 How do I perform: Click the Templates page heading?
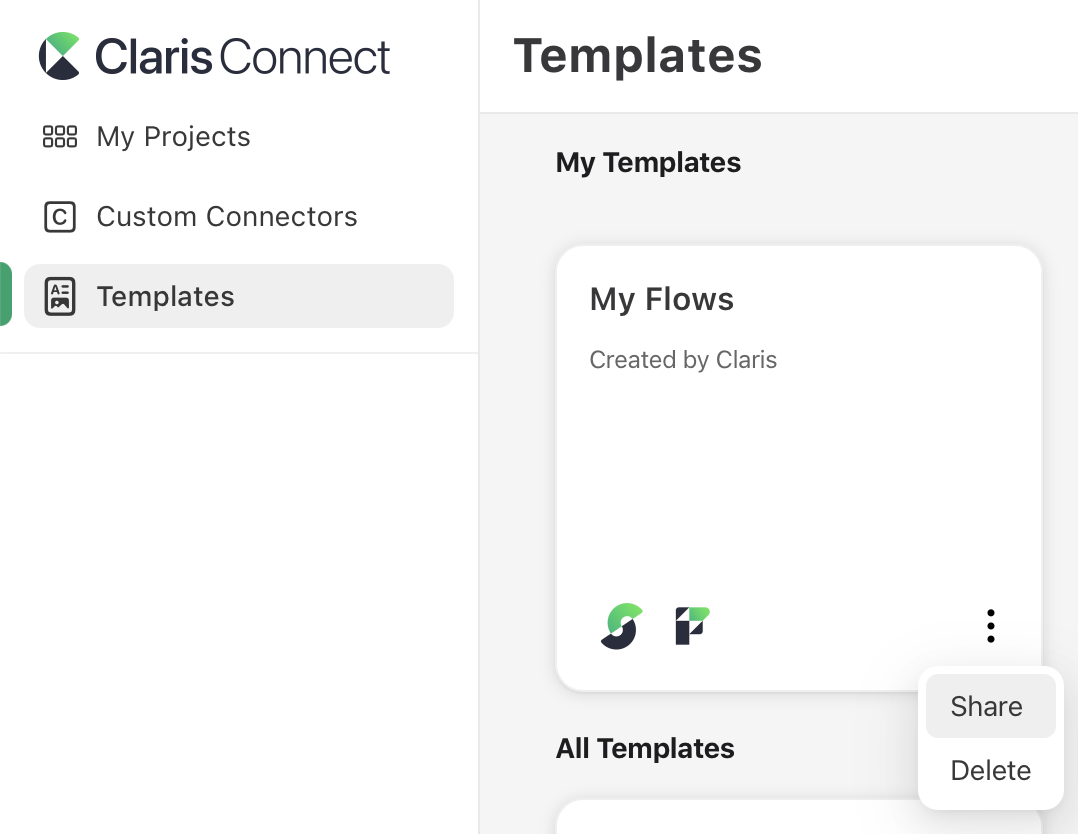pos(637,56)
